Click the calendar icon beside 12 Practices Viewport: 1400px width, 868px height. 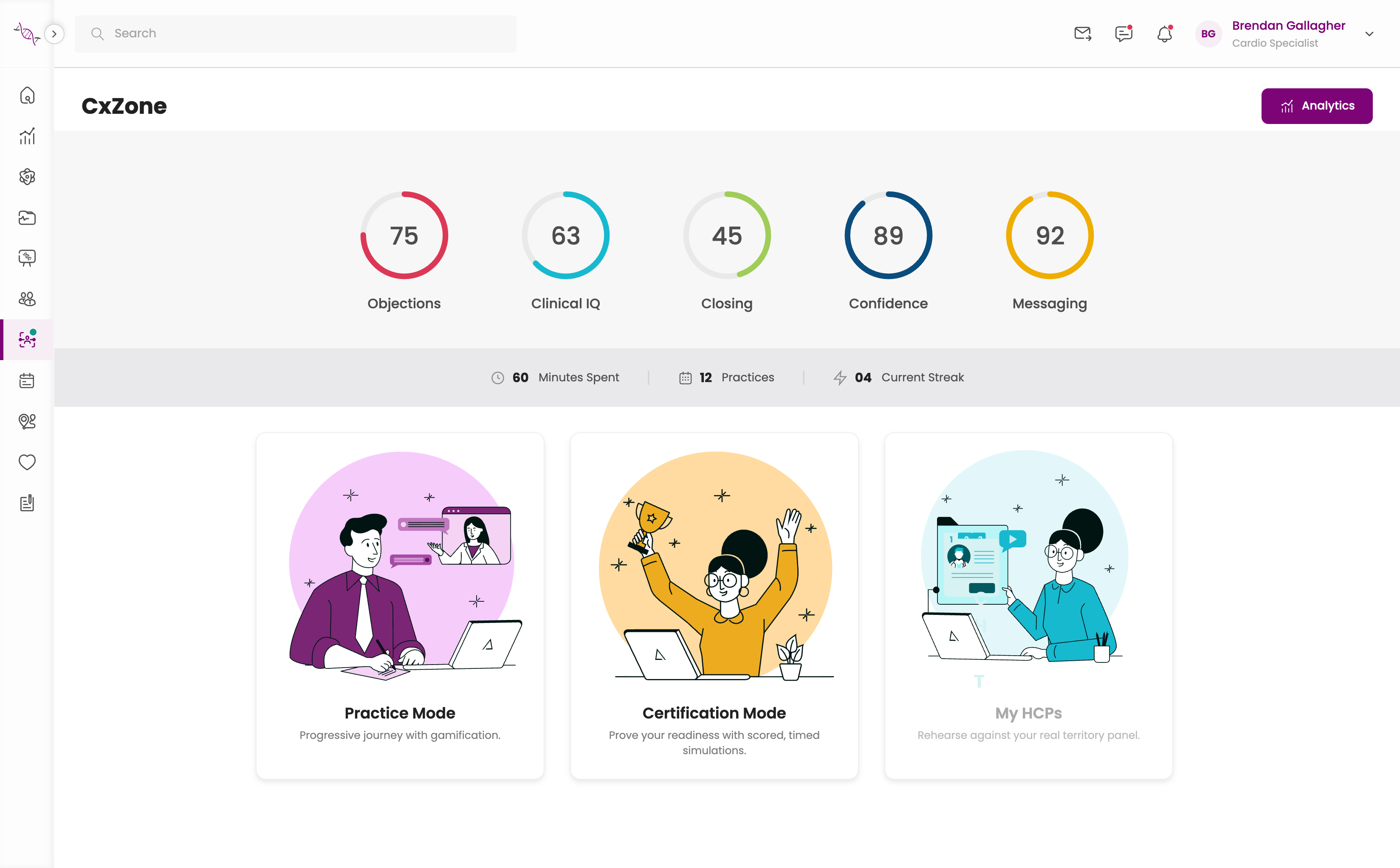(685, 378)
